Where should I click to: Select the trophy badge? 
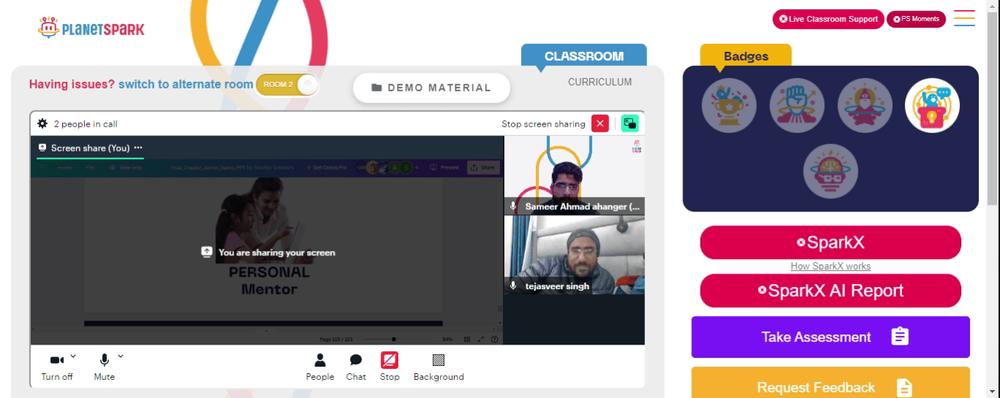click(x=729, y=106)
